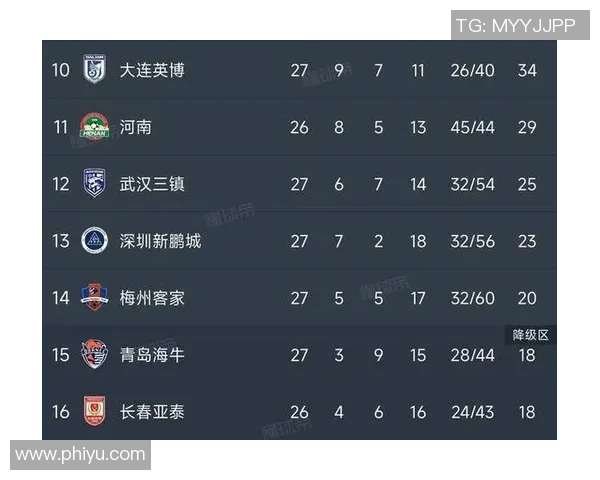Click the 梅州客家 team emblem
Image resolution: width=600 pixels, height=480 pixels.
point(95,298)
